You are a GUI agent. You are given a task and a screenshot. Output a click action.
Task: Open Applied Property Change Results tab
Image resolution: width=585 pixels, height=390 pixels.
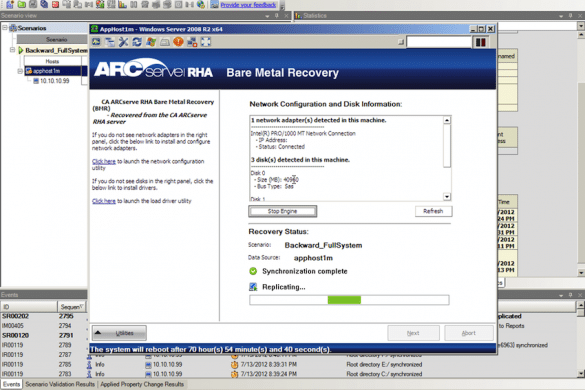[142, 384]
